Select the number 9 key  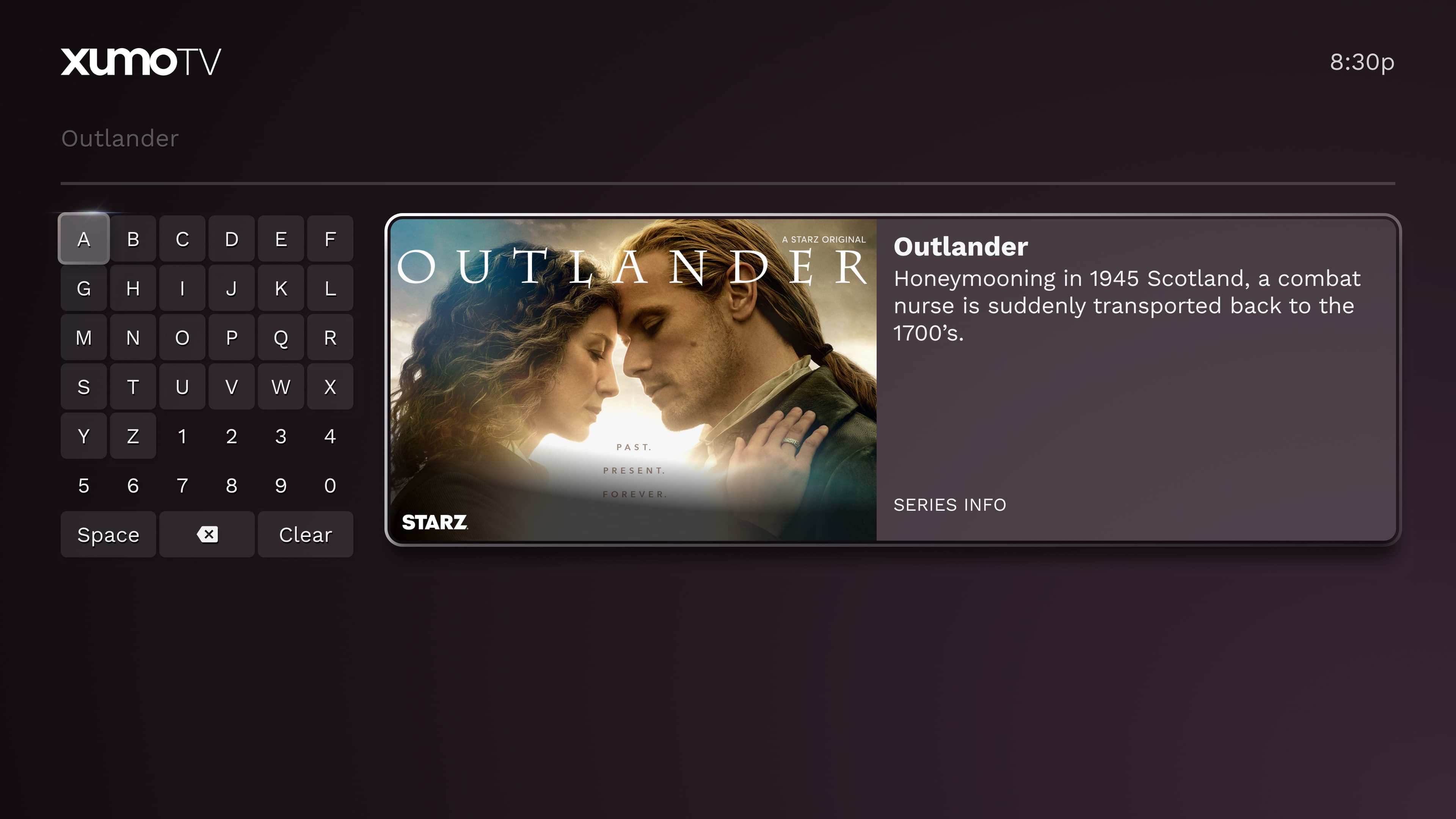[281, 485]
